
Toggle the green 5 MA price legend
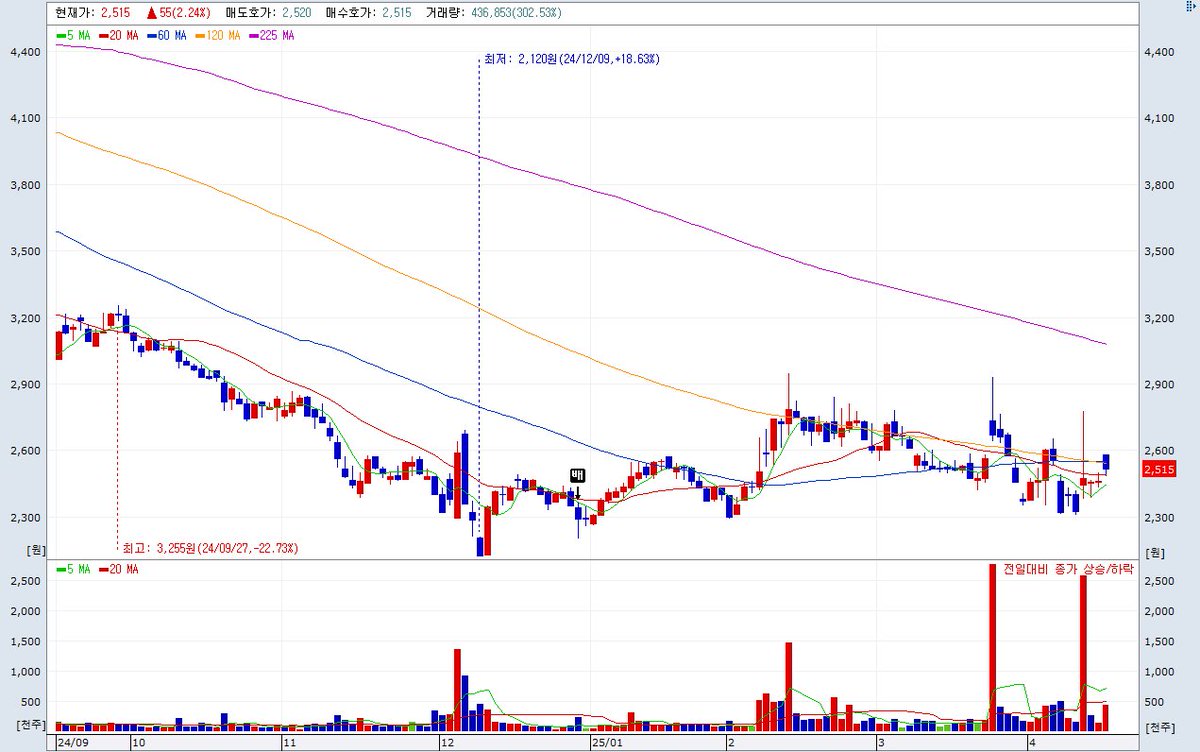pyautogui.click(x=74, y=35)
